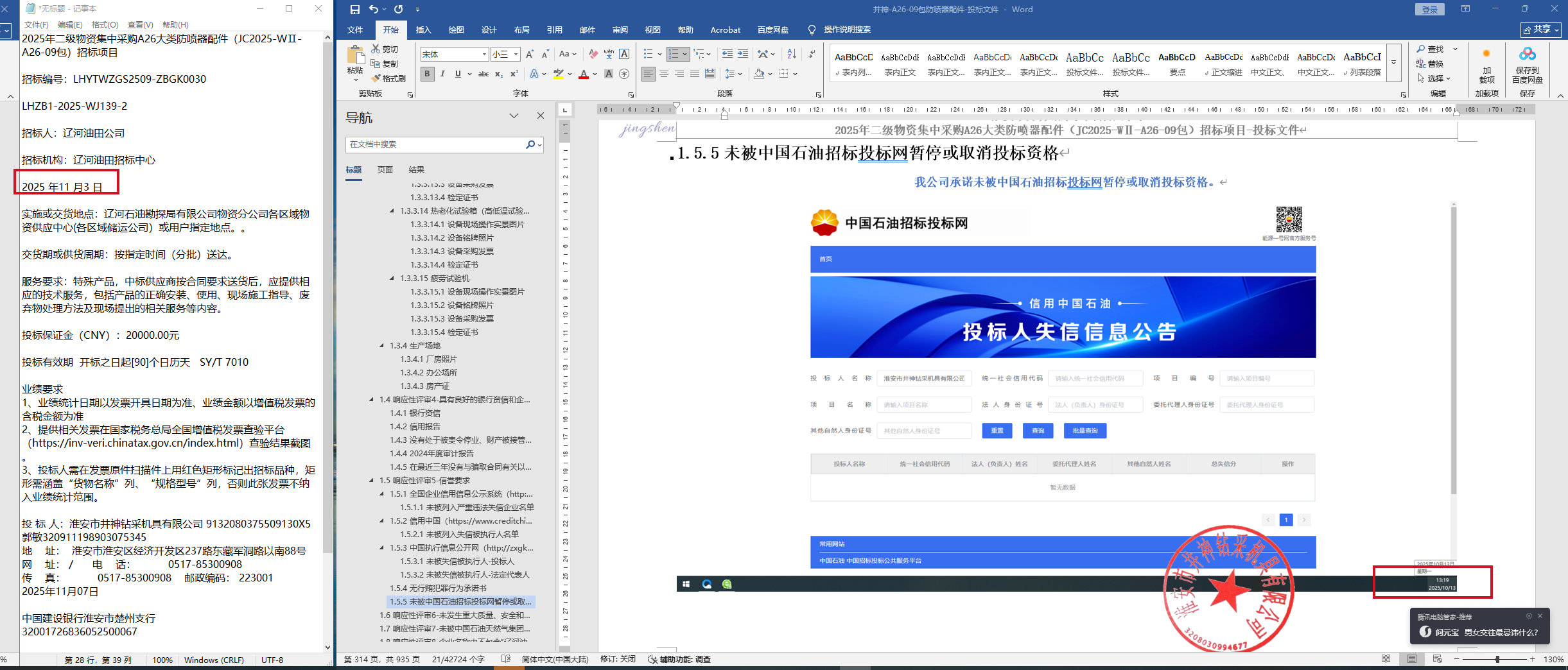Screen dimensions: 1568x670
Task: Toggle Underline formatting
Action: tap(458, 74)
